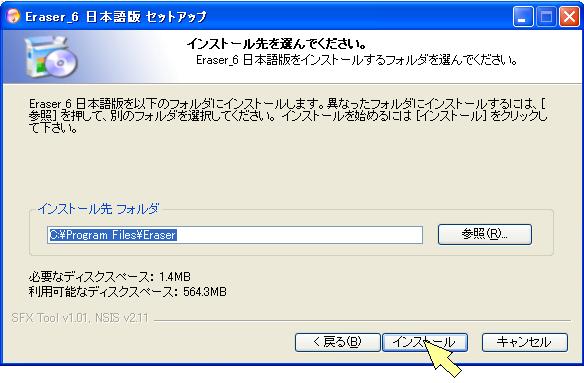584x383 pixels.
Task: Click the subtitle about choosing the install folder
Action: [357, 60]
